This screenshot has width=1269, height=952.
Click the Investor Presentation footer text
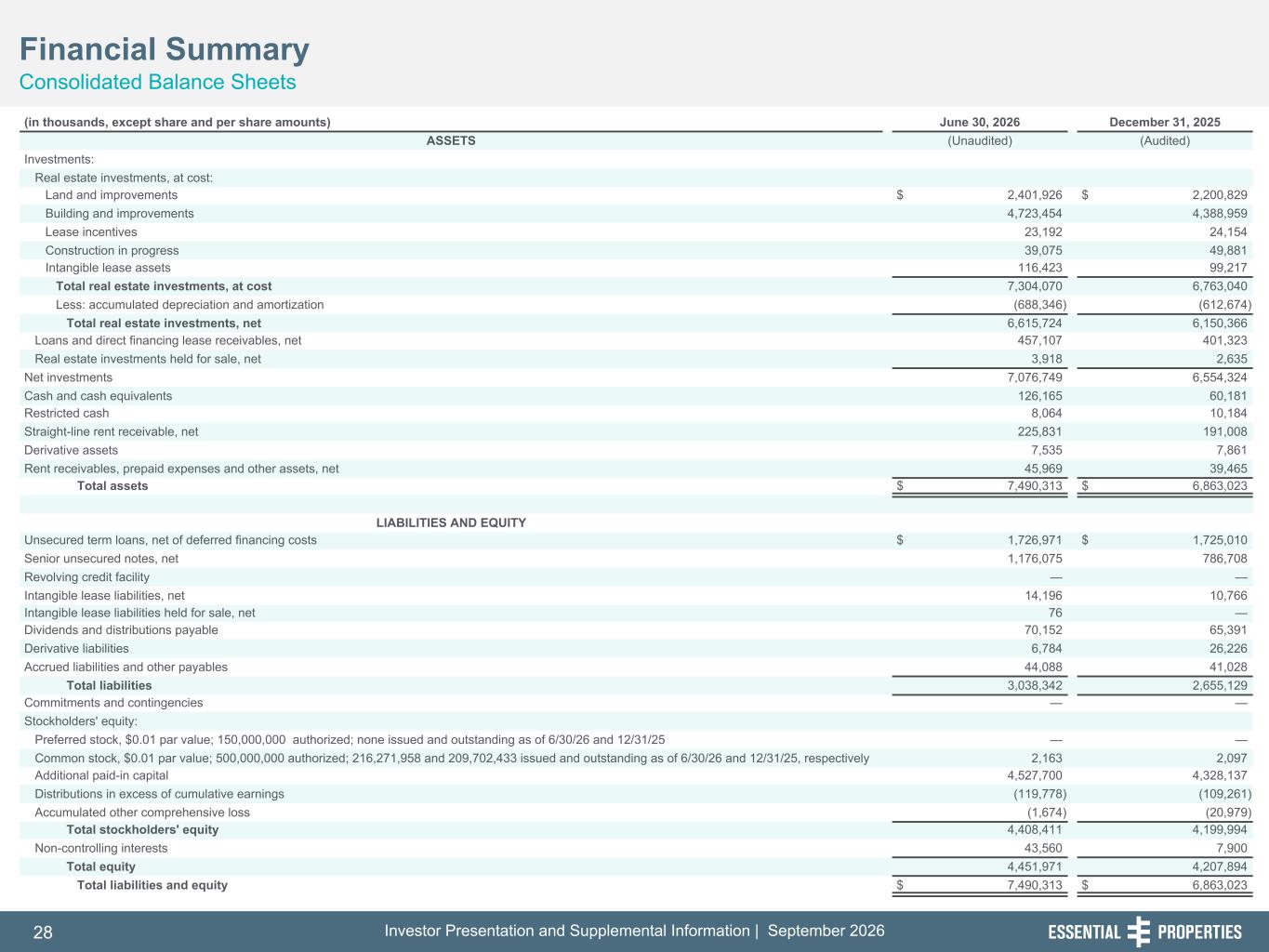point(634,932)
